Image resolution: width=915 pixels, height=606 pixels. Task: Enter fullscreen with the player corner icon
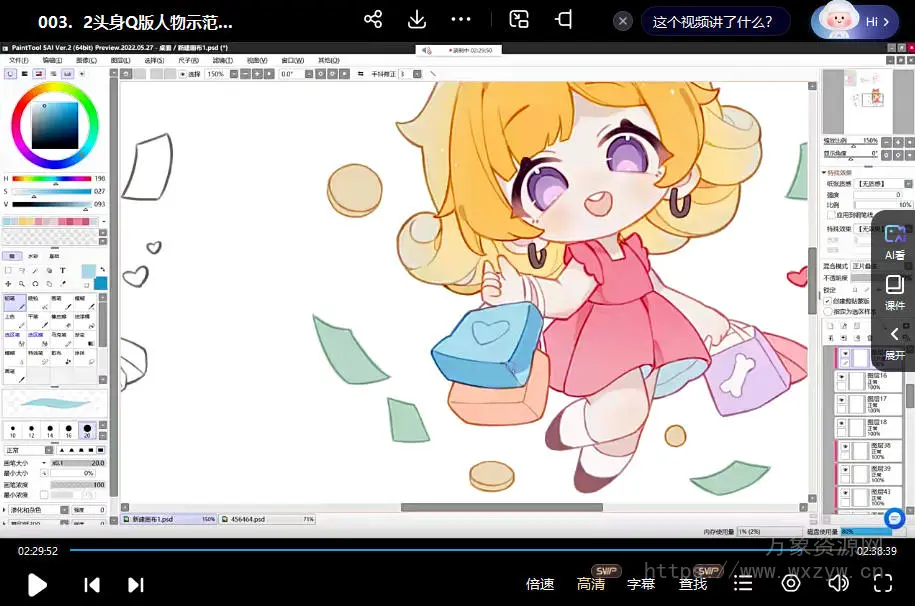[x=883, y=583]
